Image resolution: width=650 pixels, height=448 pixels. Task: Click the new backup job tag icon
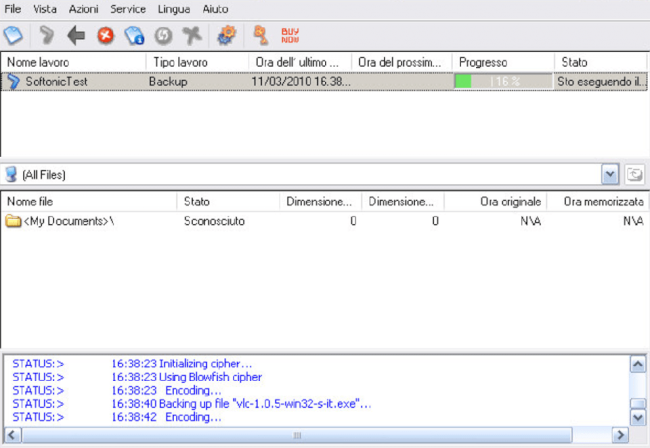13,35
